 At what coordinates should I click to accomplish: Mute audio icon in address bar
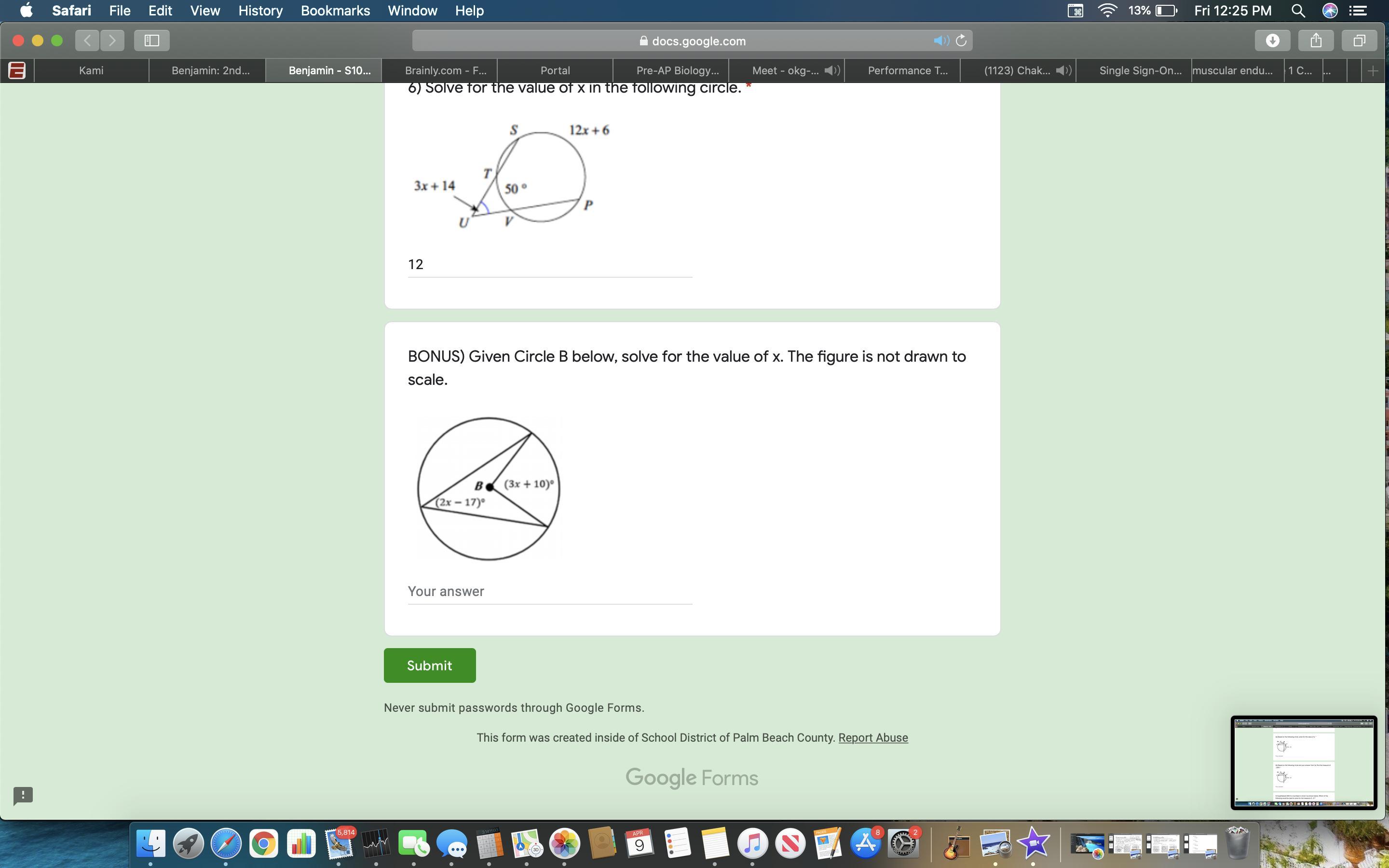[x=941, y=41]
